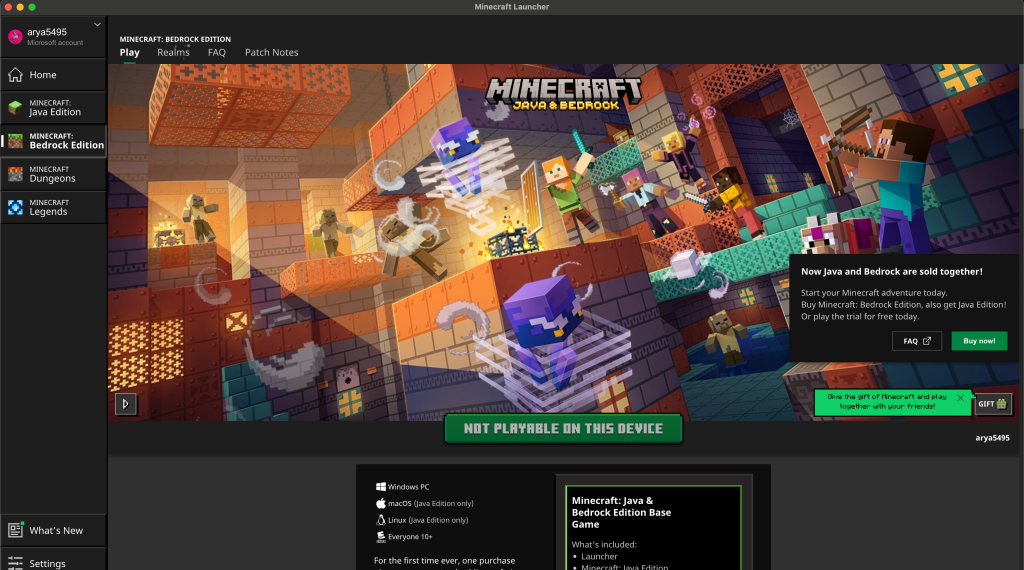Click the 'Give the gift of Minecraft' message
This screenshot has height=570, width=1024.
click(x=886, y=402)
